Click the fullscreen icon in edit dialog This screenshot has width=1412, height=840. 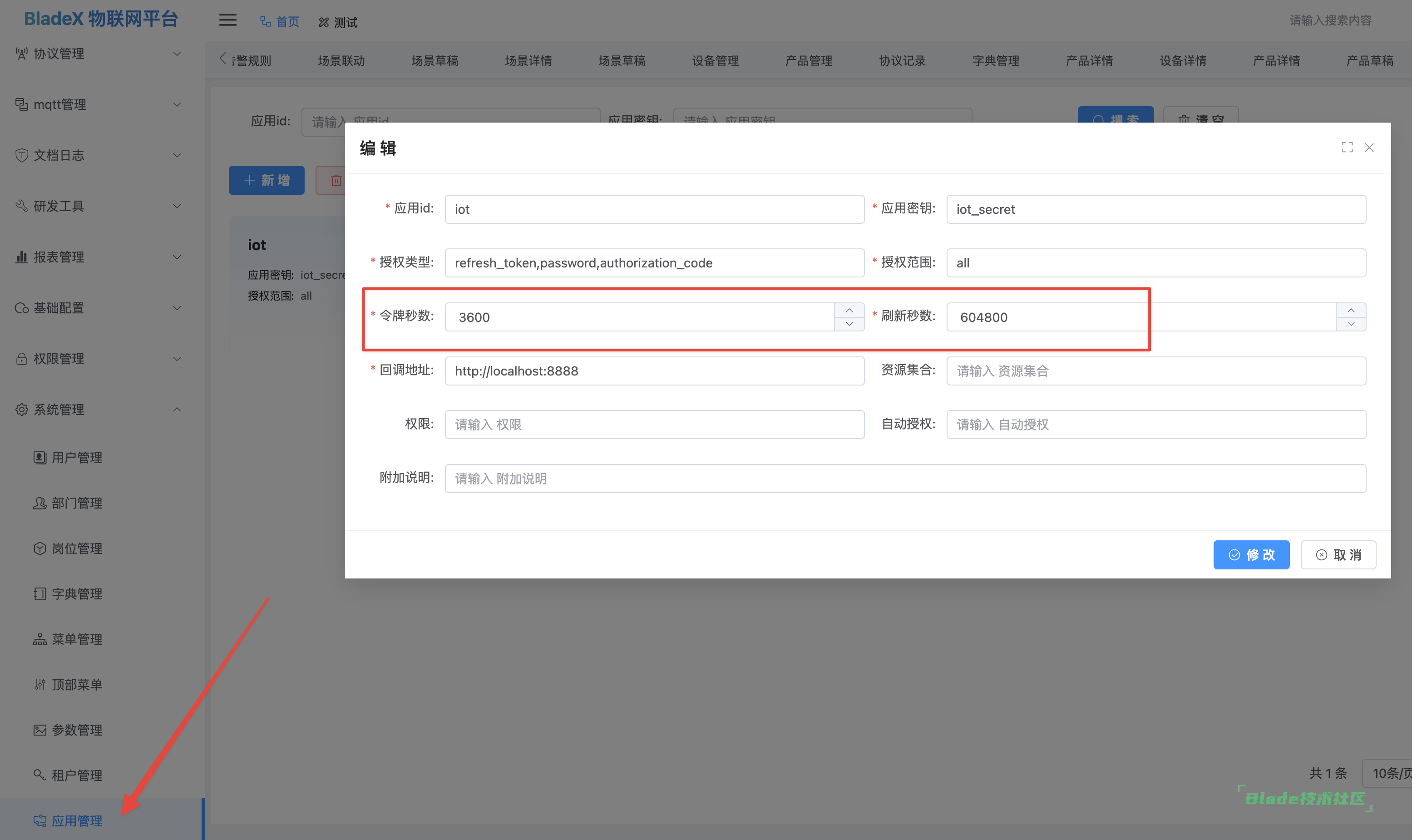coord(1347,147)
